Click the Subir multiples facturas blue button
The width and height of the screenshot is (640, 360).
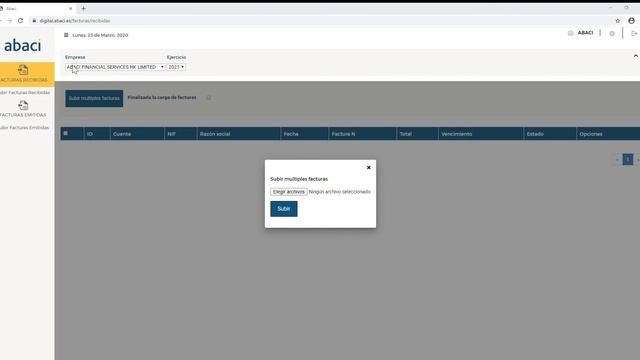[x=94, y=98]
